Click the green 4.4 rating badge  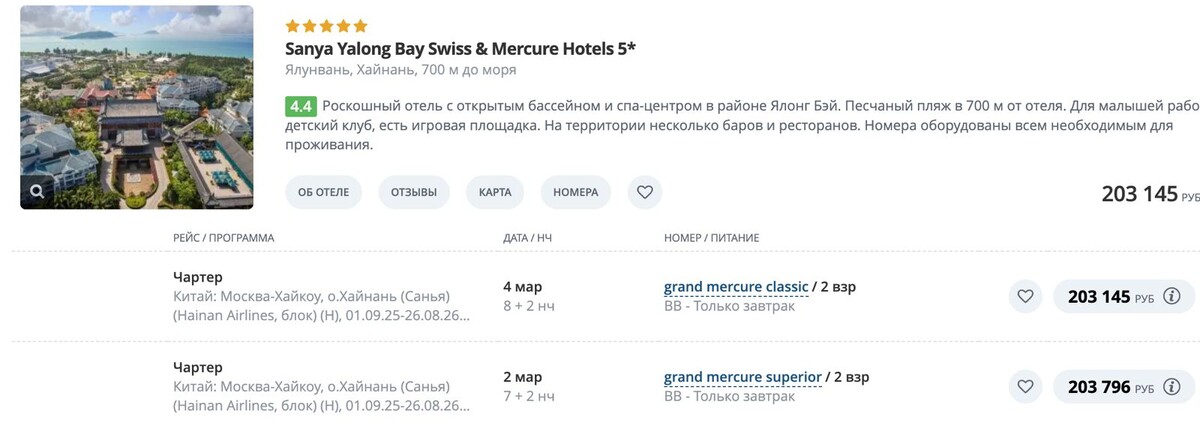click(x=300, y=106)
